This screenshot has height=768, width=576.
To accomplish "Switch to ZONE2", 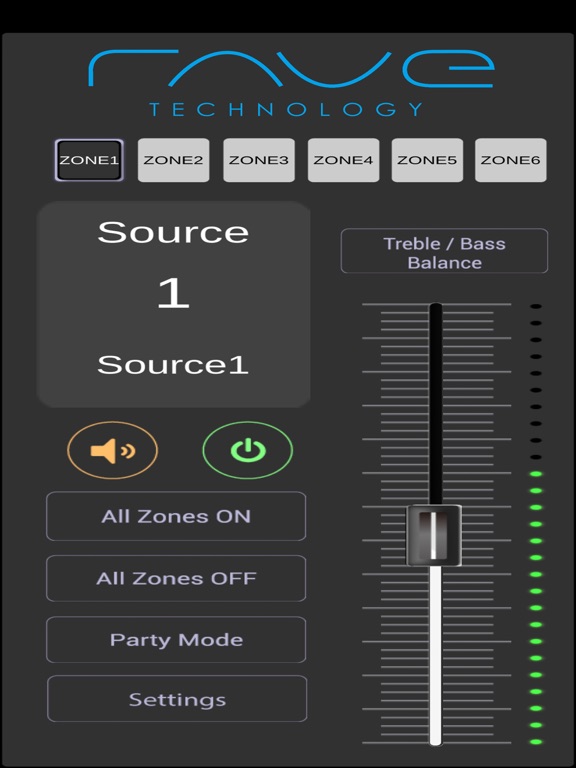I will click(x=173, y=160).
